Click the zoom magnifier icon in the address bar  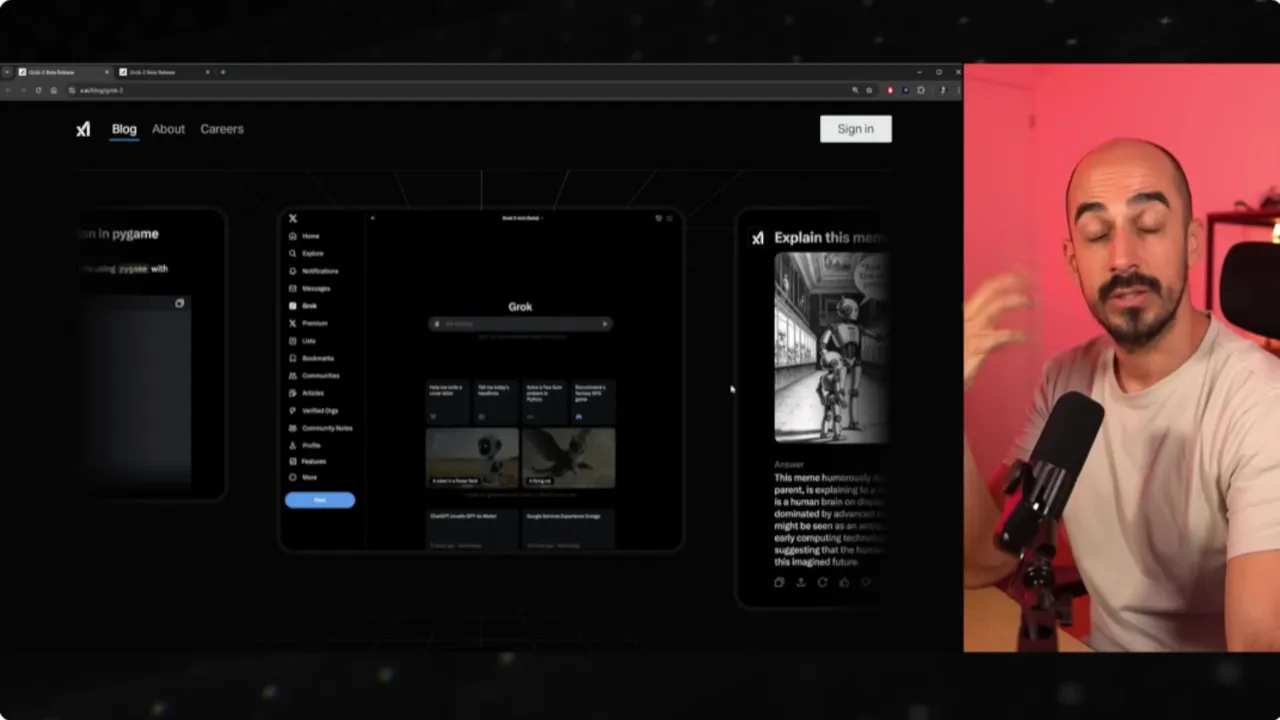(x=855, y=90)
